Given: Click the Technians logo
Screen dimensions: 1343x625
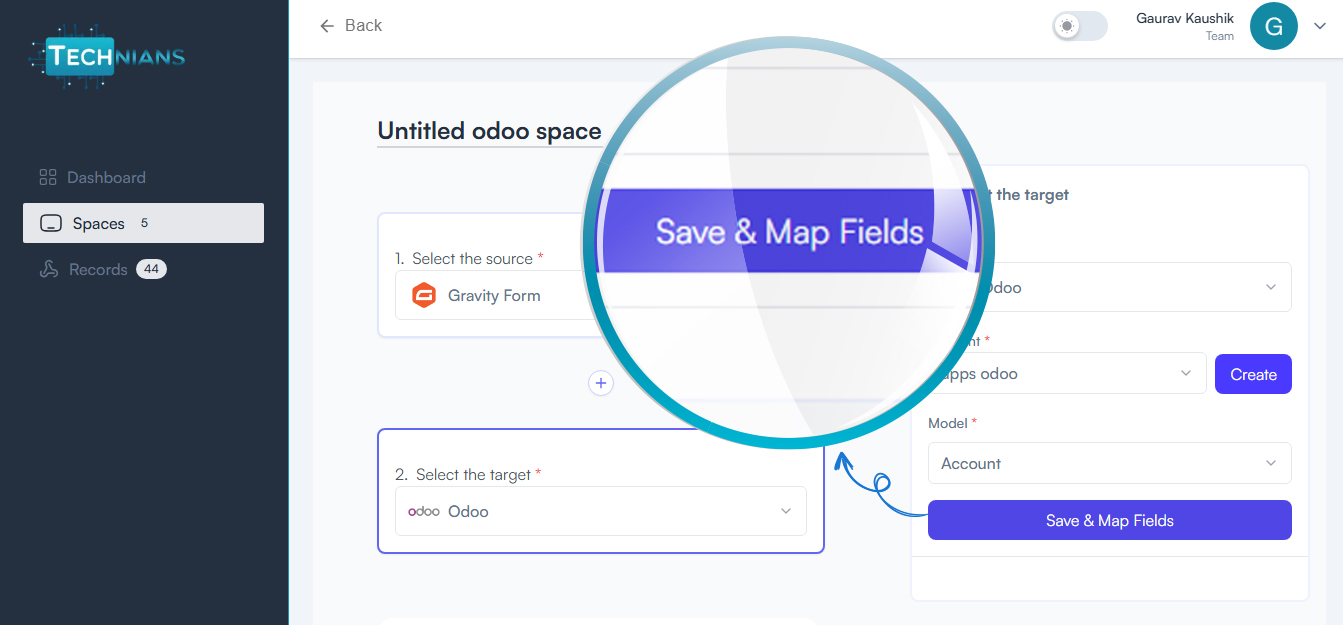Looking at the screenshot, I should tap(107, 57).
